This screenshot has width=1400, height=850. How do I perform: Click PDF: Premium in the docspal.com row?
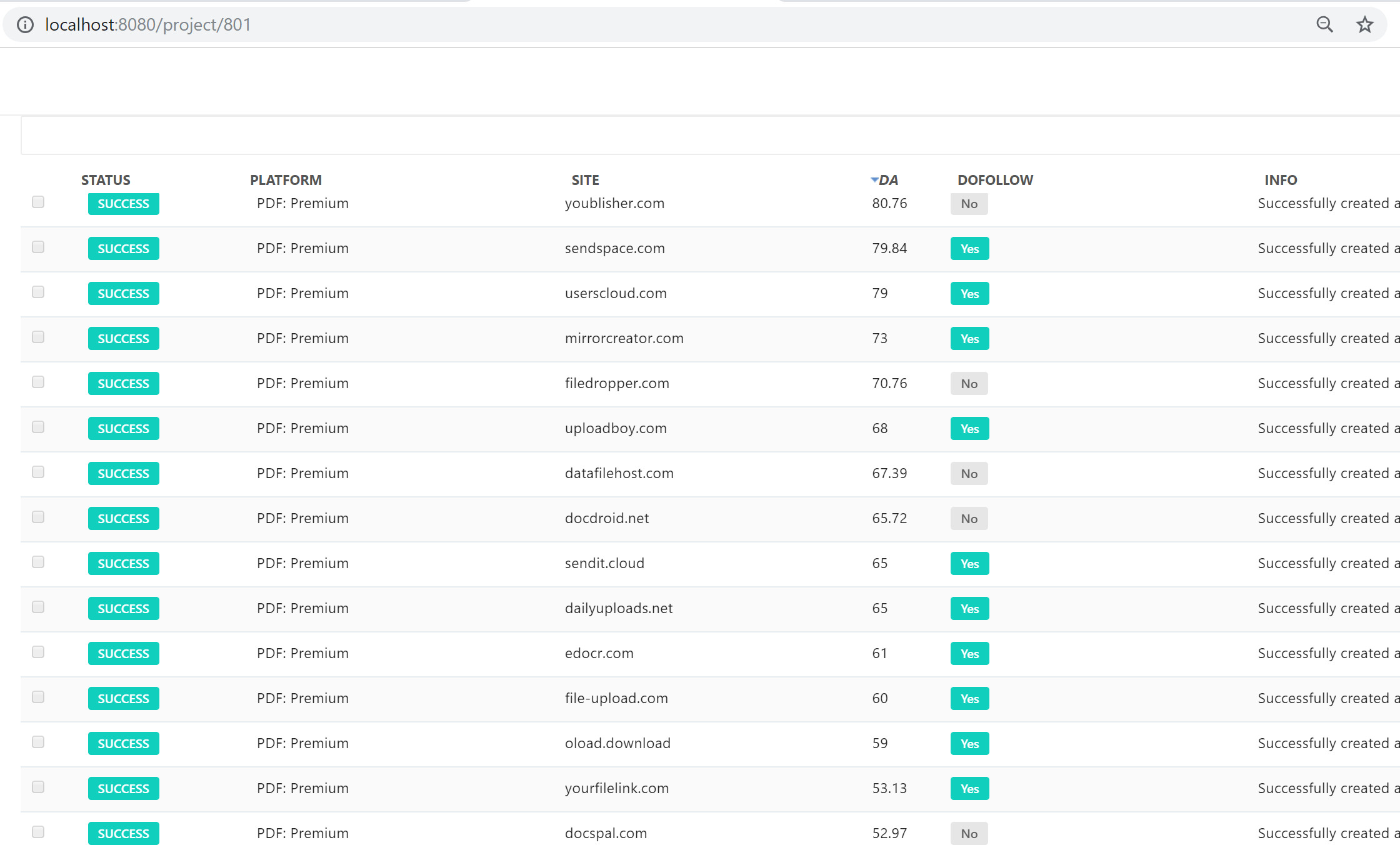(302, 834)
